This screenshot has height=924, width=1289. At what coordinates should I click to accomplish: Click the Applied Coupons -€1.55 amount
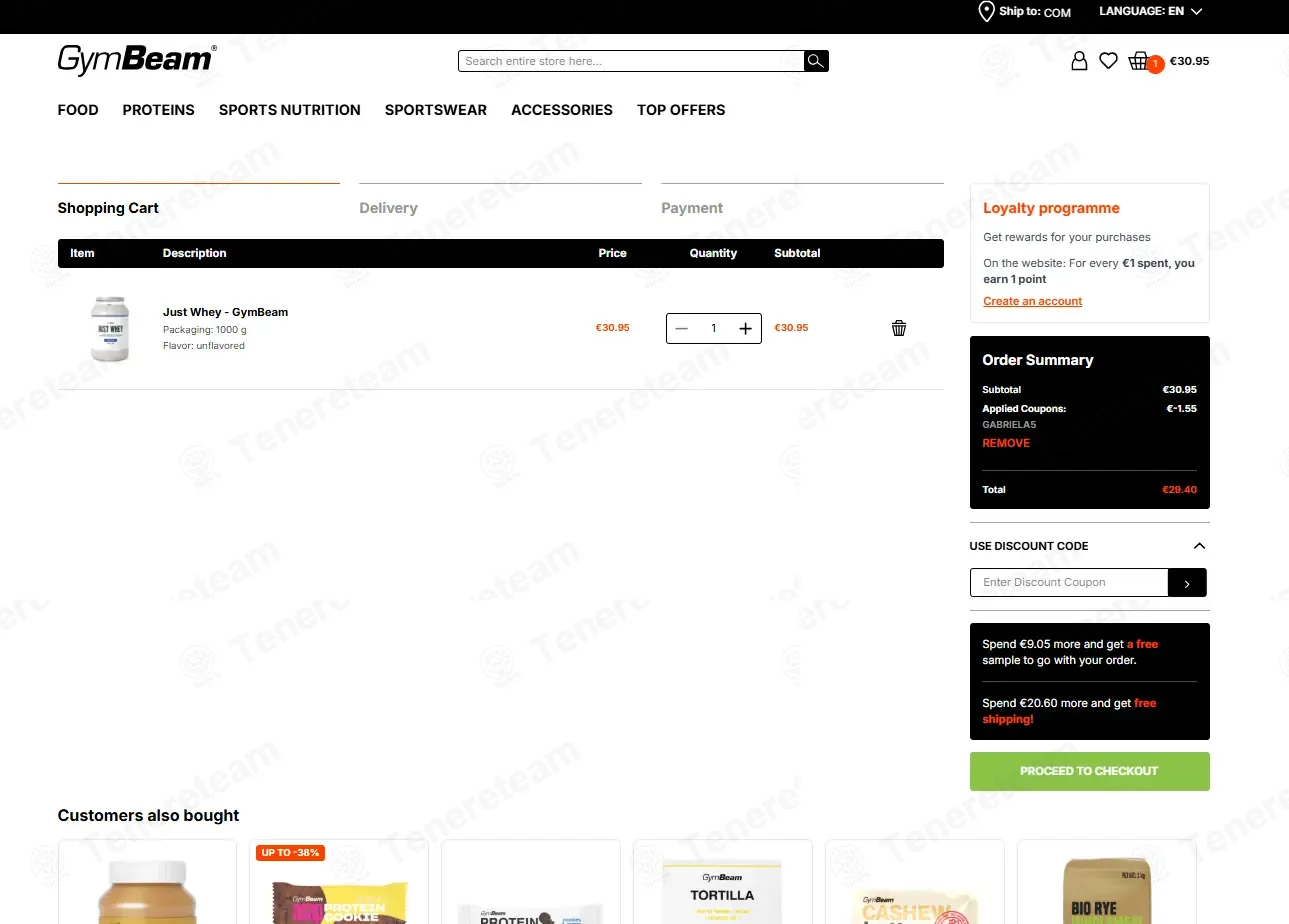point(1181,409)
